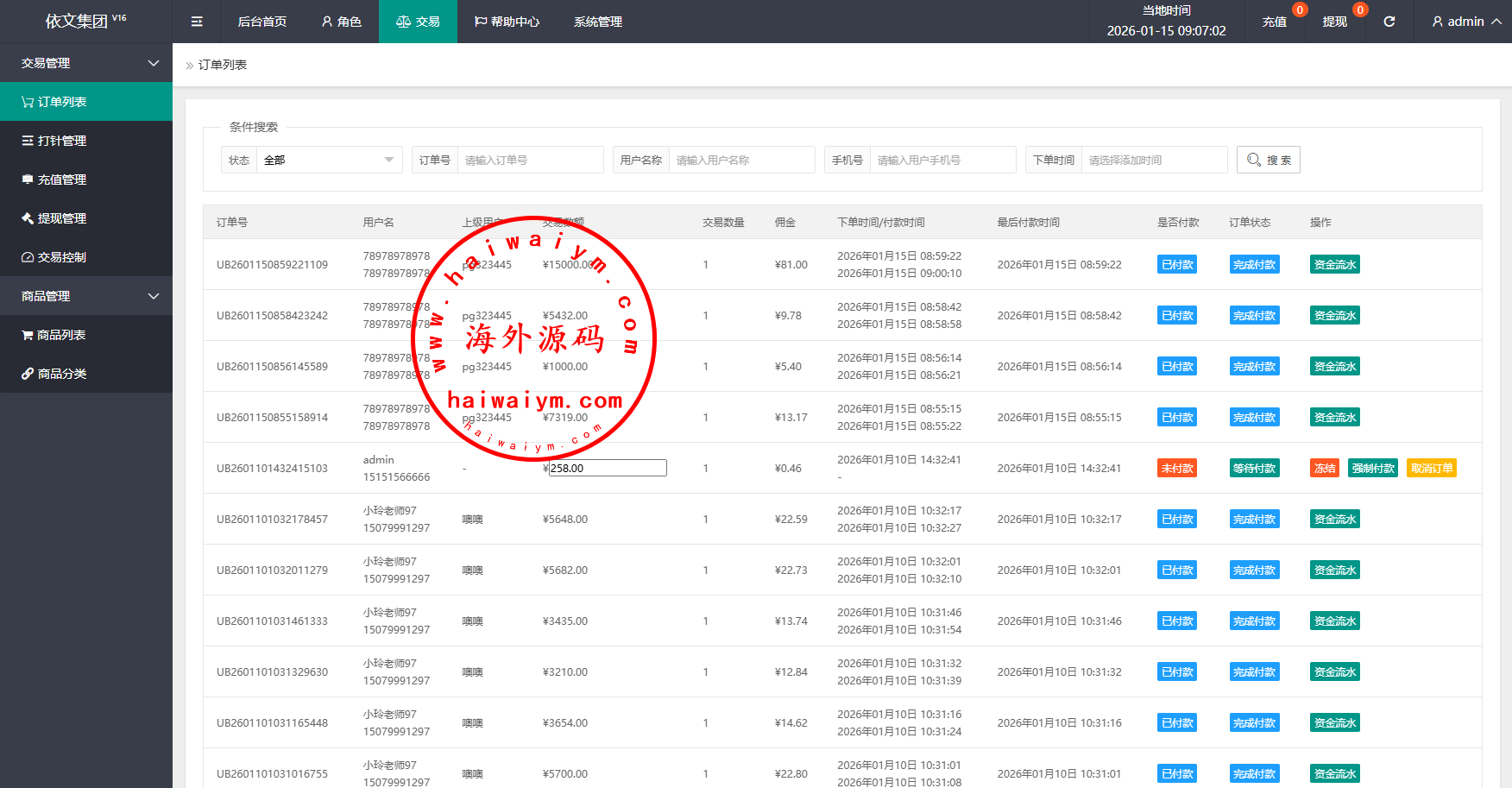Click 冻结 button on unpaid order
Viewport: 1512px width, 788px height.
[1325, 469]
